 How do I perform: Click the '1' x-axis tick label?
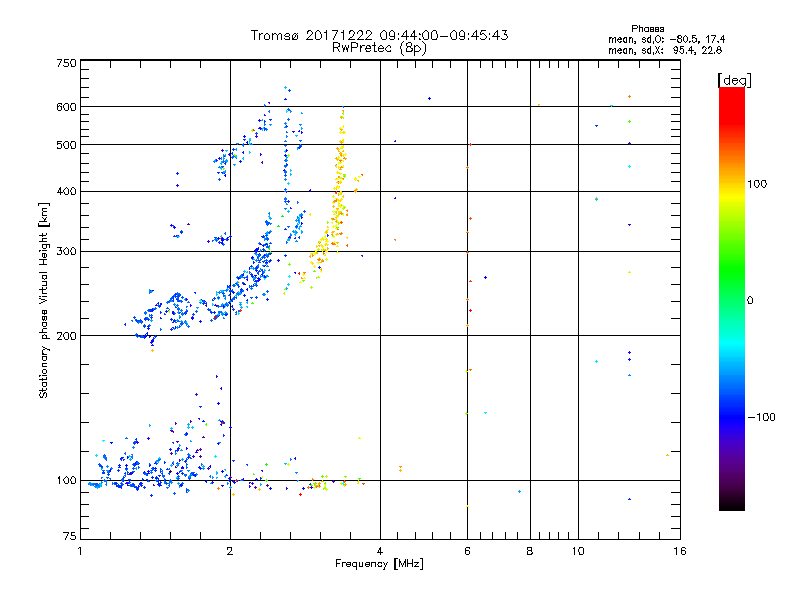click(x=80, y=551)
